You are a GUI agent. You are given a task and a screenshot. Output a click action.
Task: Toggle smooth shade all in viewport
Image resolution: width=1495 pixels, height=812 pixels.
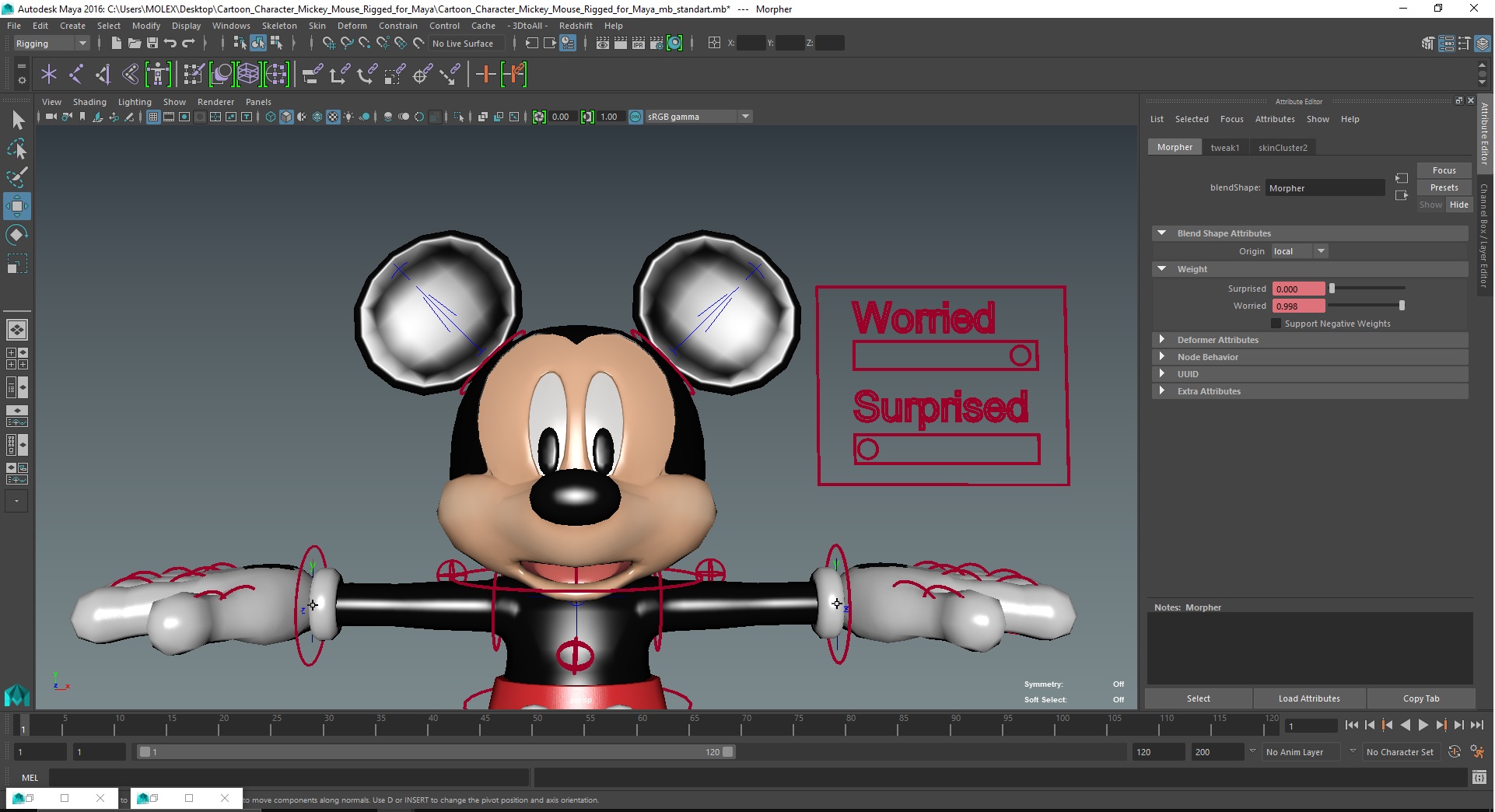pos(286,117)
